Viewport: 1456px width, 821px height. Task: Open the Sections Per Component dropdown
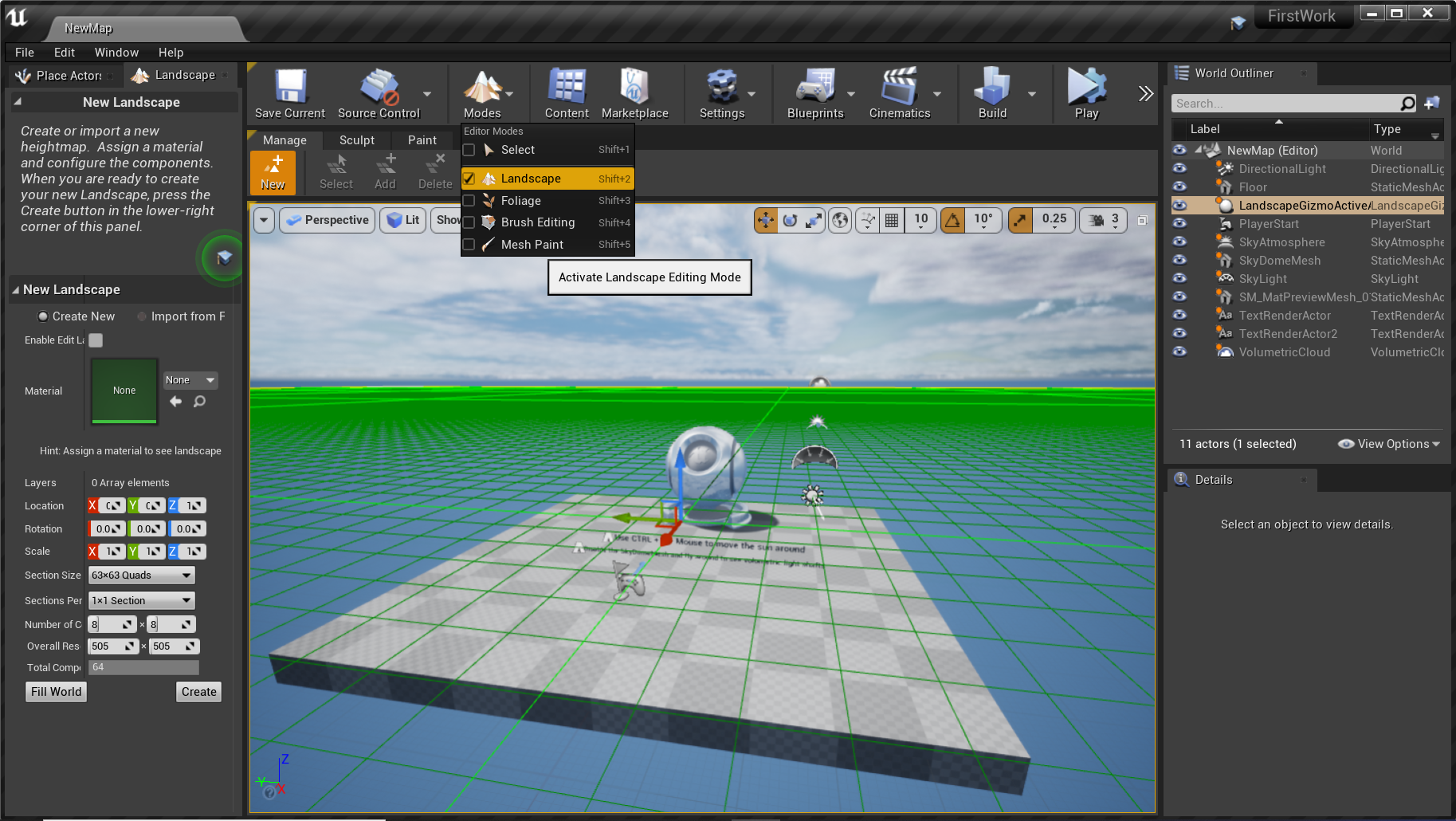tap(142, 601)
